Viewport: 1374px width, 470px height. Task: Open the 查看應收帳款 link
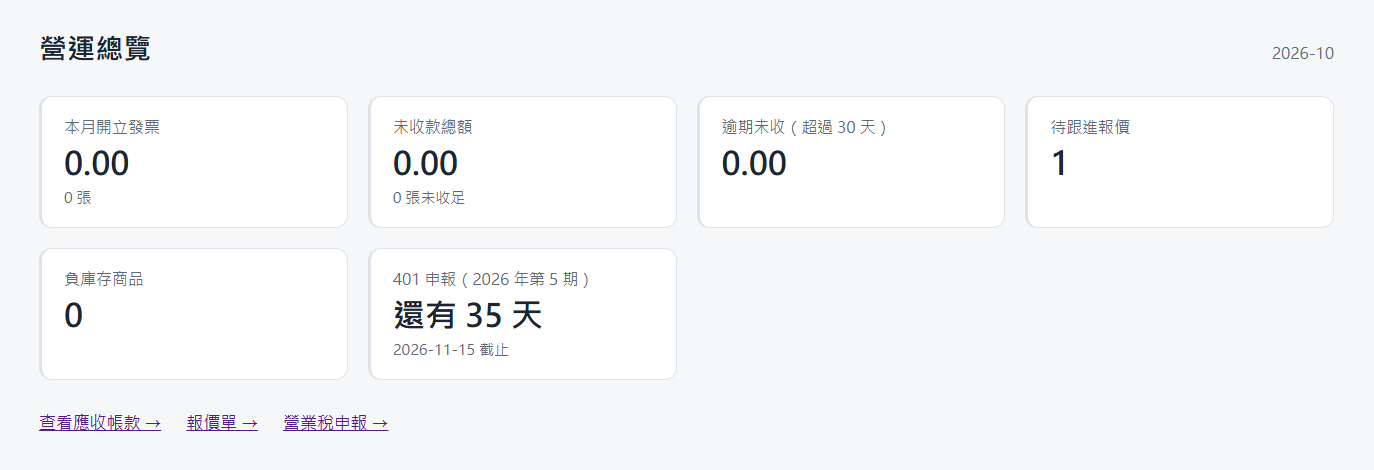coord(100,423)
